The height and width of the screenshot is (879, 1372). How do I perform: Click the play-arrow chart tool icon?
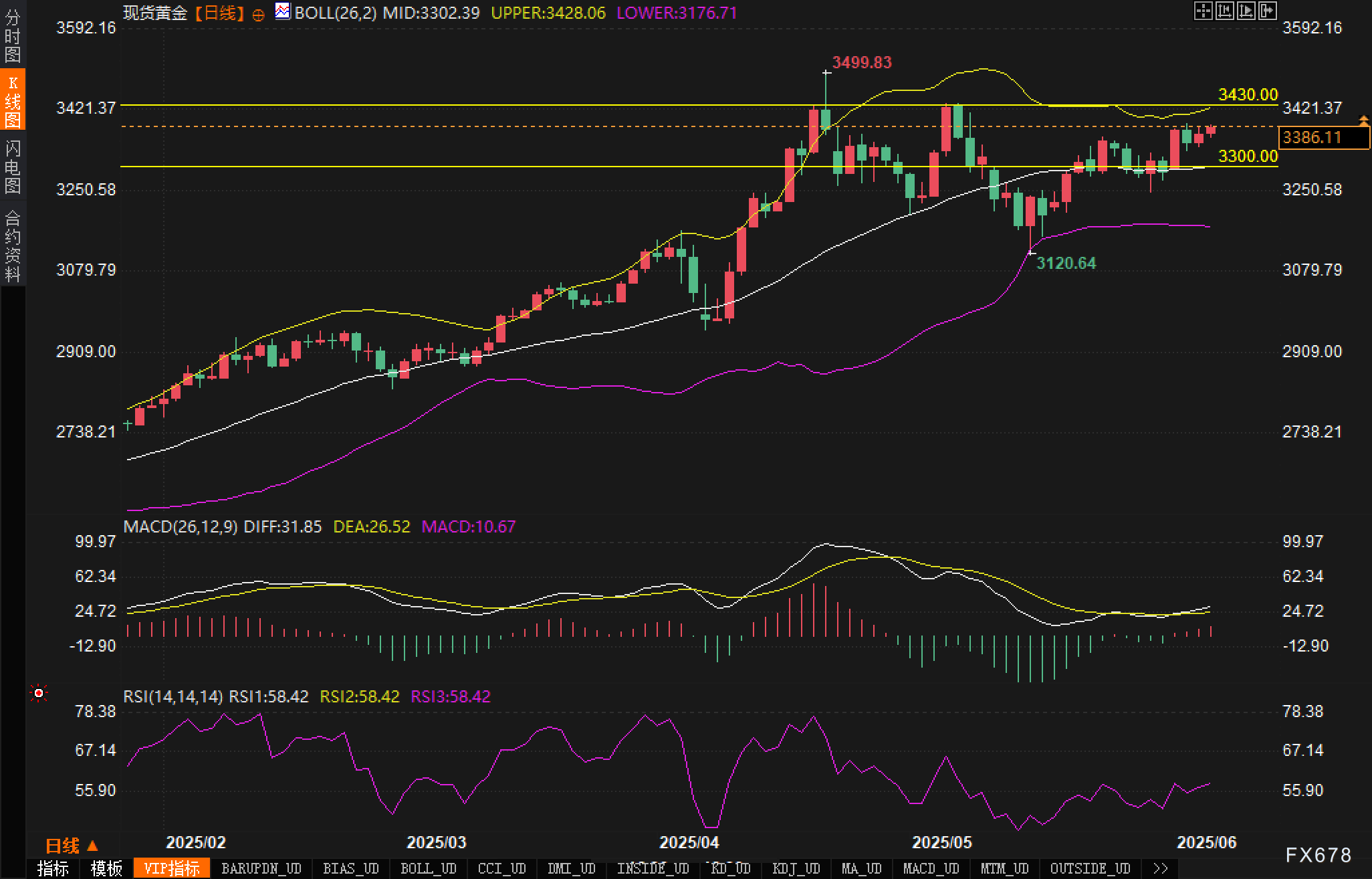pyautogui.click(x=1246, y=11)
